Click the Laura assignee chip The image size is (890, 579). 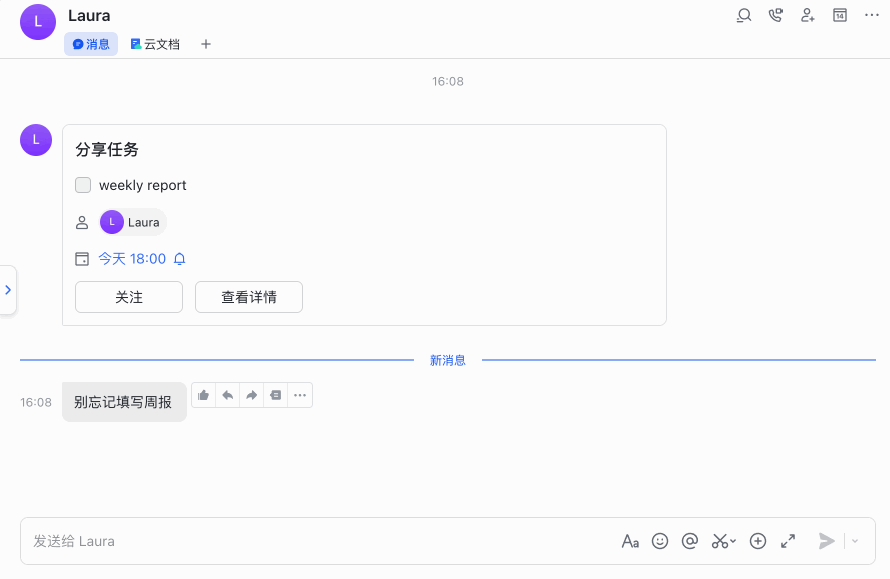click(133, 222)
